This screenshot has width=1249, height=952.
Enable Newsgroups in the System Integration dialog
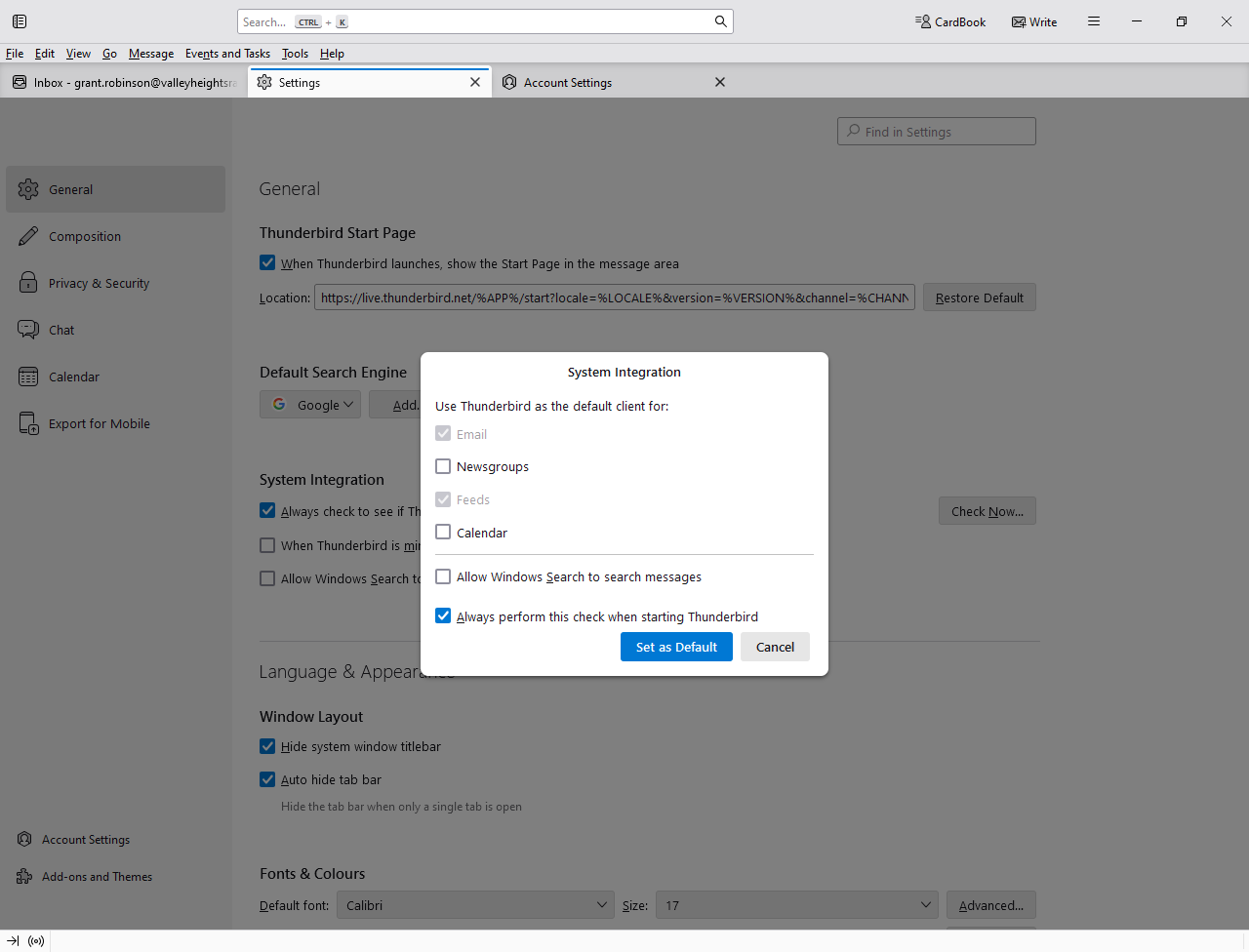pyautogui.click(x=443, y=466)
